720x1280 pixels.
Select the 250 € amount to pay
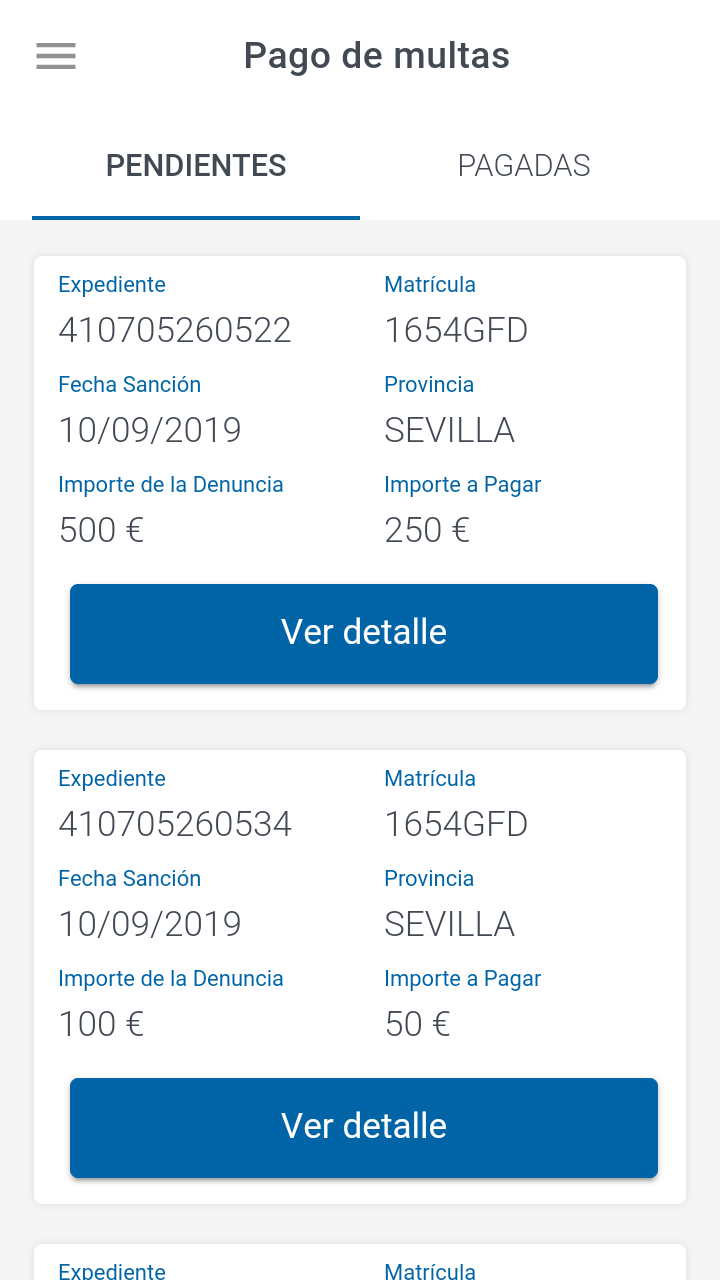pyautogui.click(x=427, y=530)
